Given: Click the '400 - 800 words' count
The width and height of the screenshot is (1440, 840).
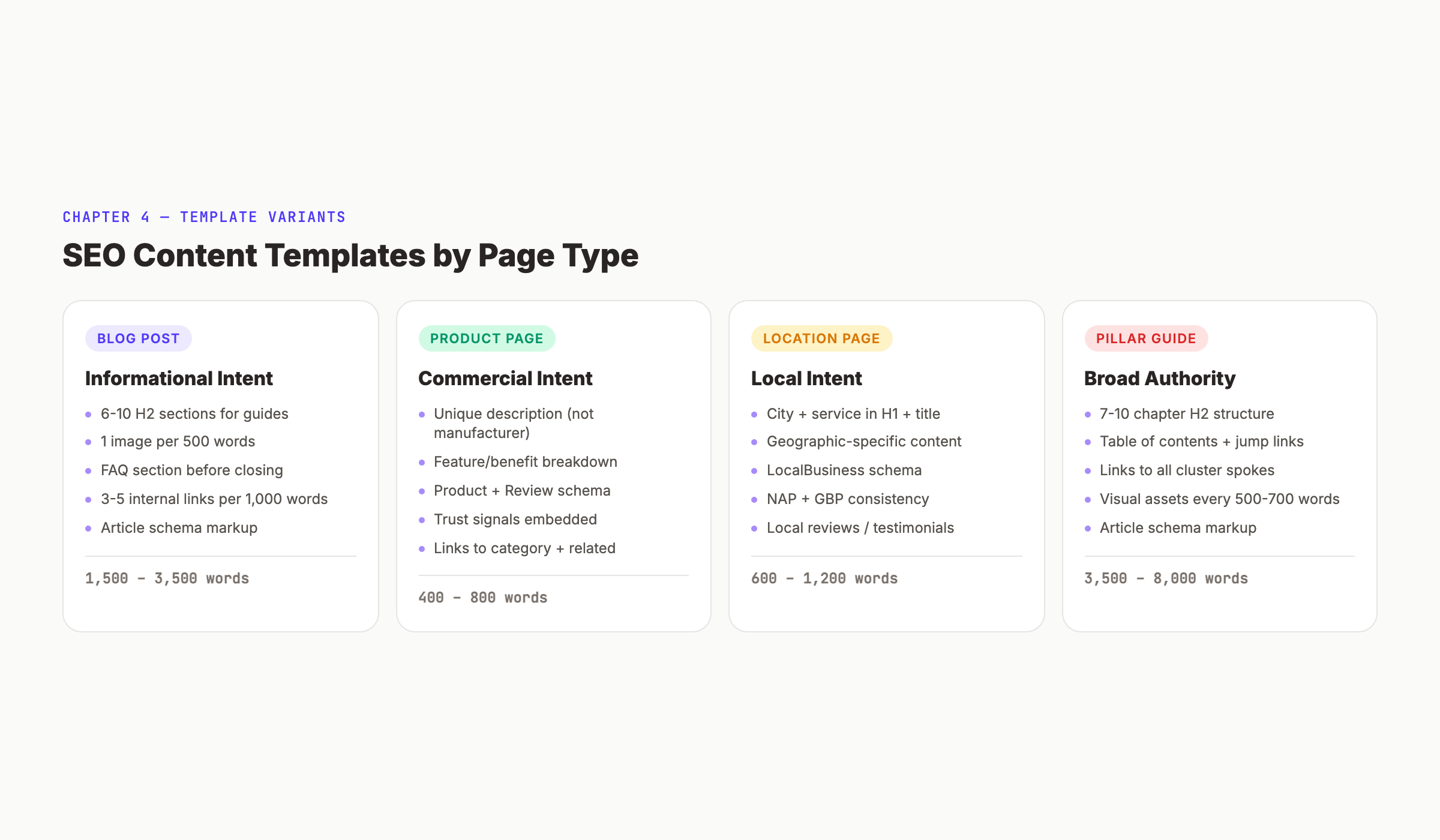Looking at the screenshot, I should point(483,597).
